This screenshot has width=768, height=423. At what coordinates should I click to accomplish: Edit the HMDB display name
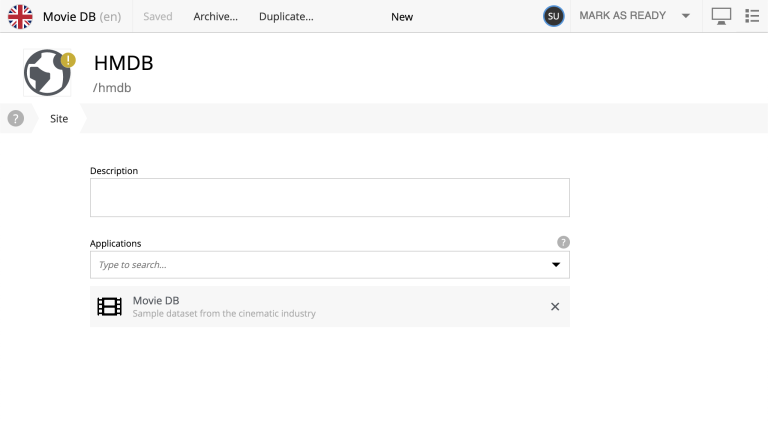(x=123, y=63)
